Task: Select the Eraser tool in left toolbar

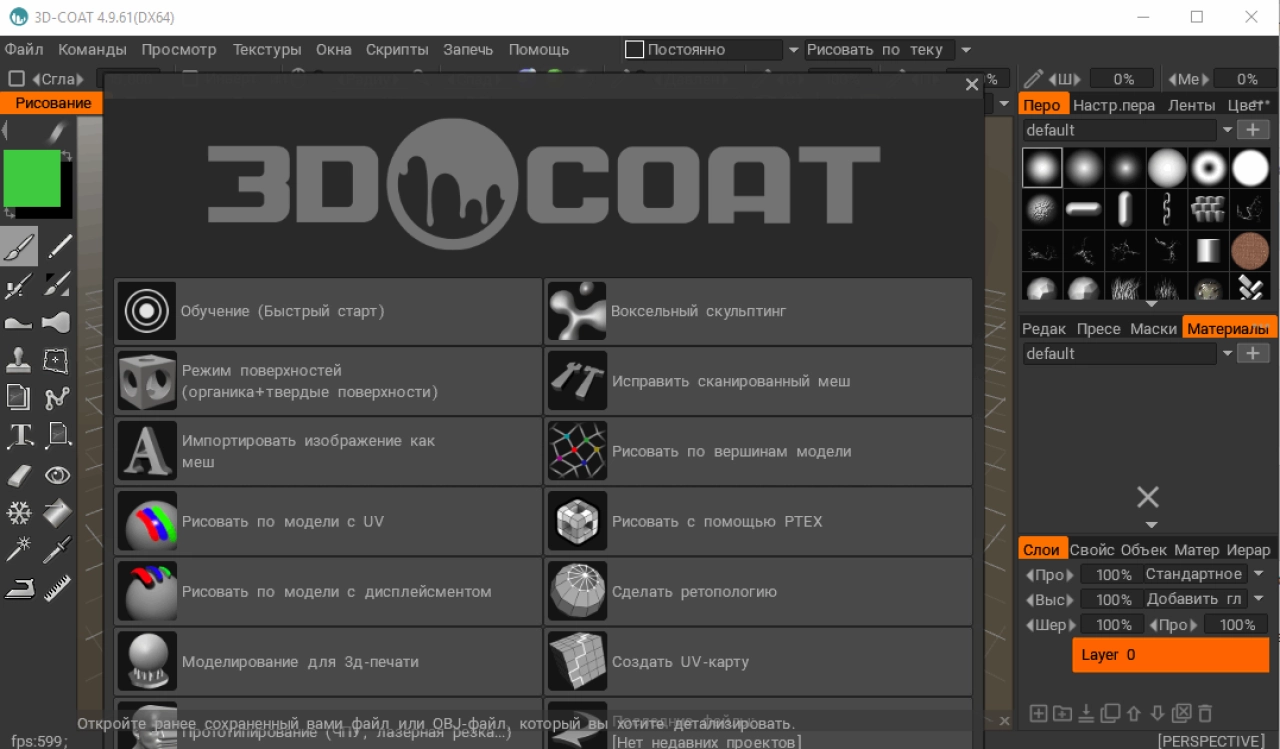Action: point(19,475)
